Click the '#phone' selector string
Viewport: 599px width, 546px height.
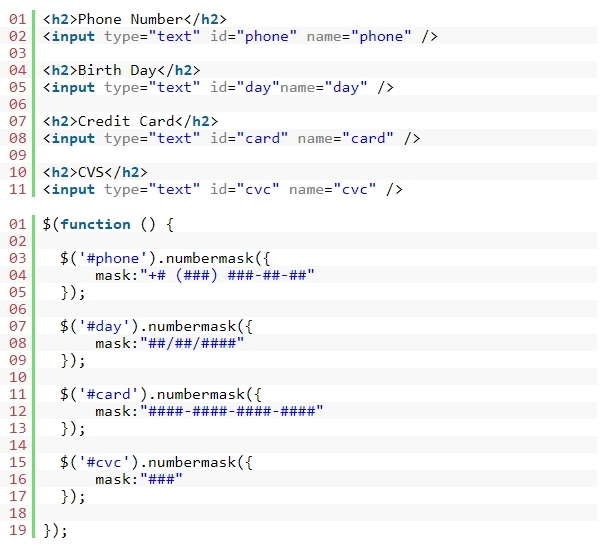point(113,258)
